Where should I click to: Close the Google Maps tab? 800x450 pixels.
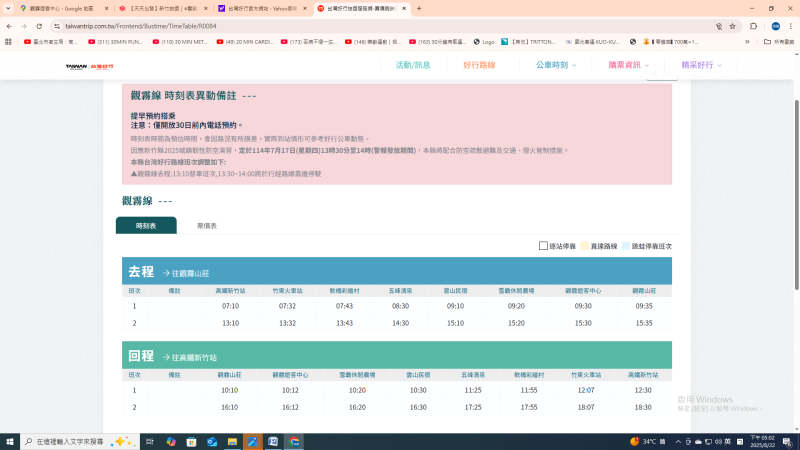tap(106, 8)
